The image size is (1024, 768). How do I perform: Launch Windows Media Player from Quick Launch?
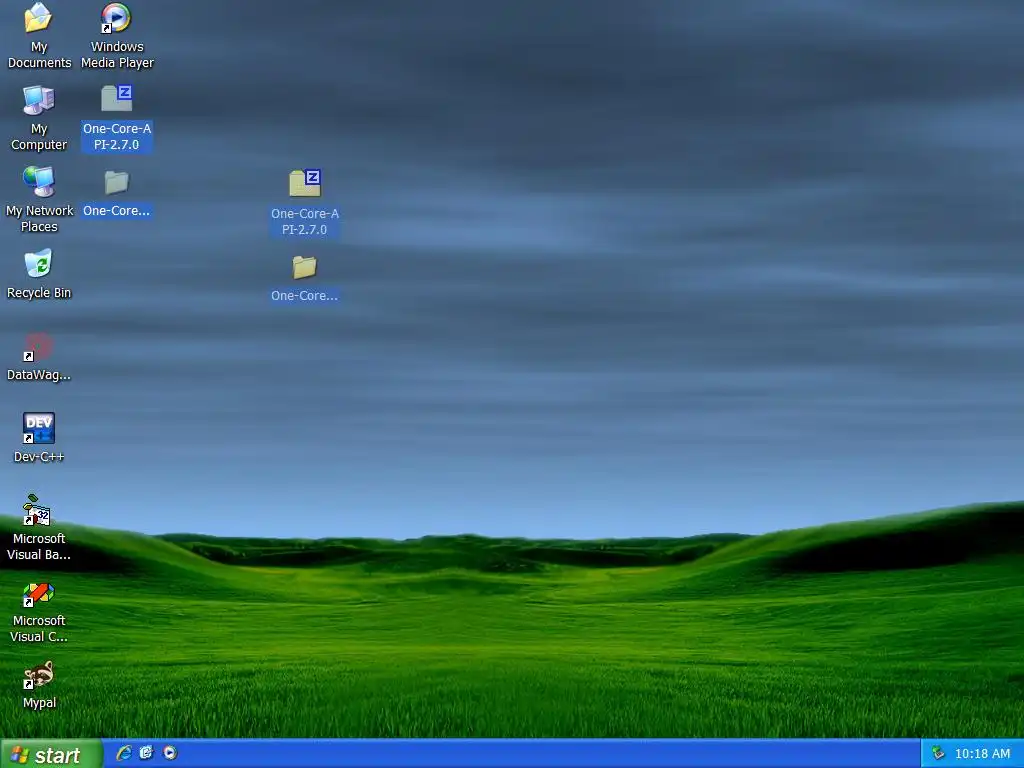point(170,753)
